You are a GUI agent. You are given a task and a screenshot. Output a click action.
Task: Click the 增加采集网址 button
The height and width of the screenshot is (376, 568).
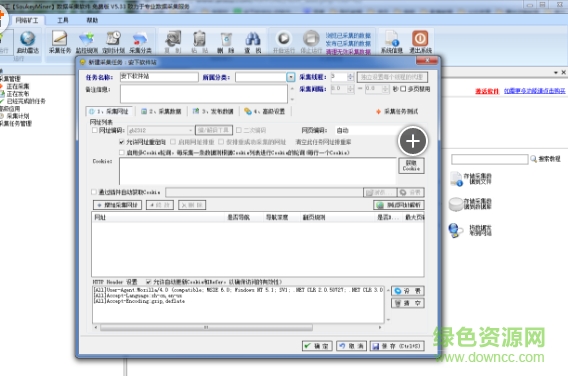(117, 205)
